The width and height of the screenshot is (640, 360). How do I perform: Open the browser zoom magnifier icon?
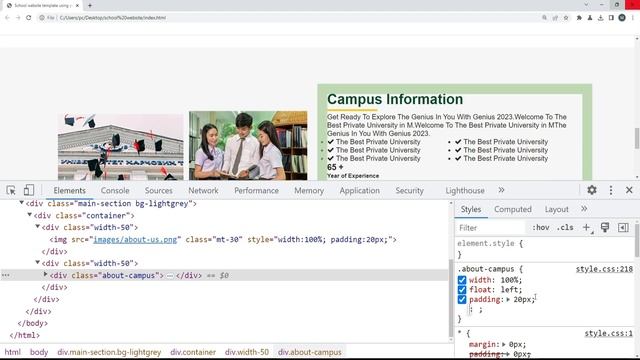(544, 18)
